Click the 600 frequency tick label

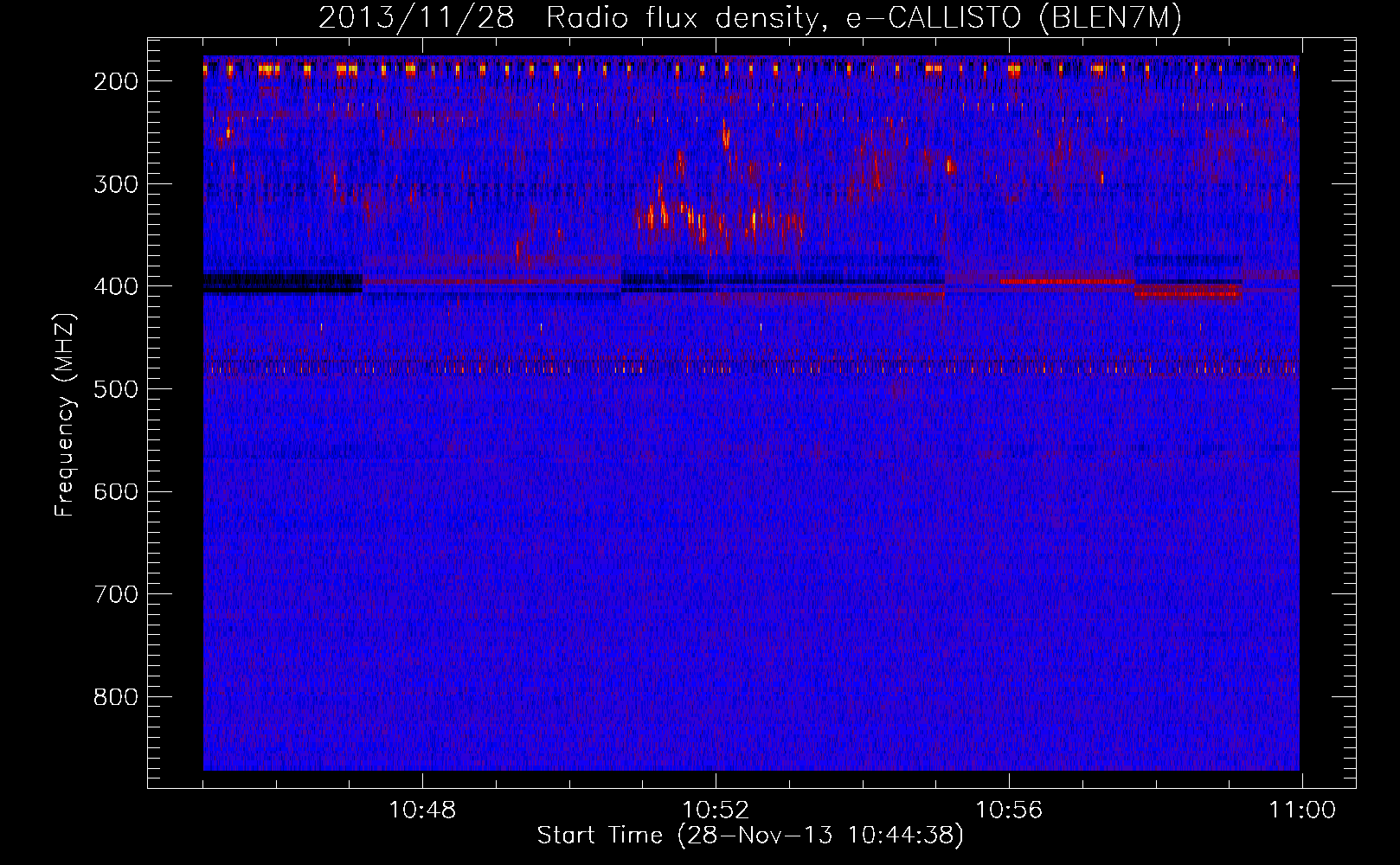[116, 491]
